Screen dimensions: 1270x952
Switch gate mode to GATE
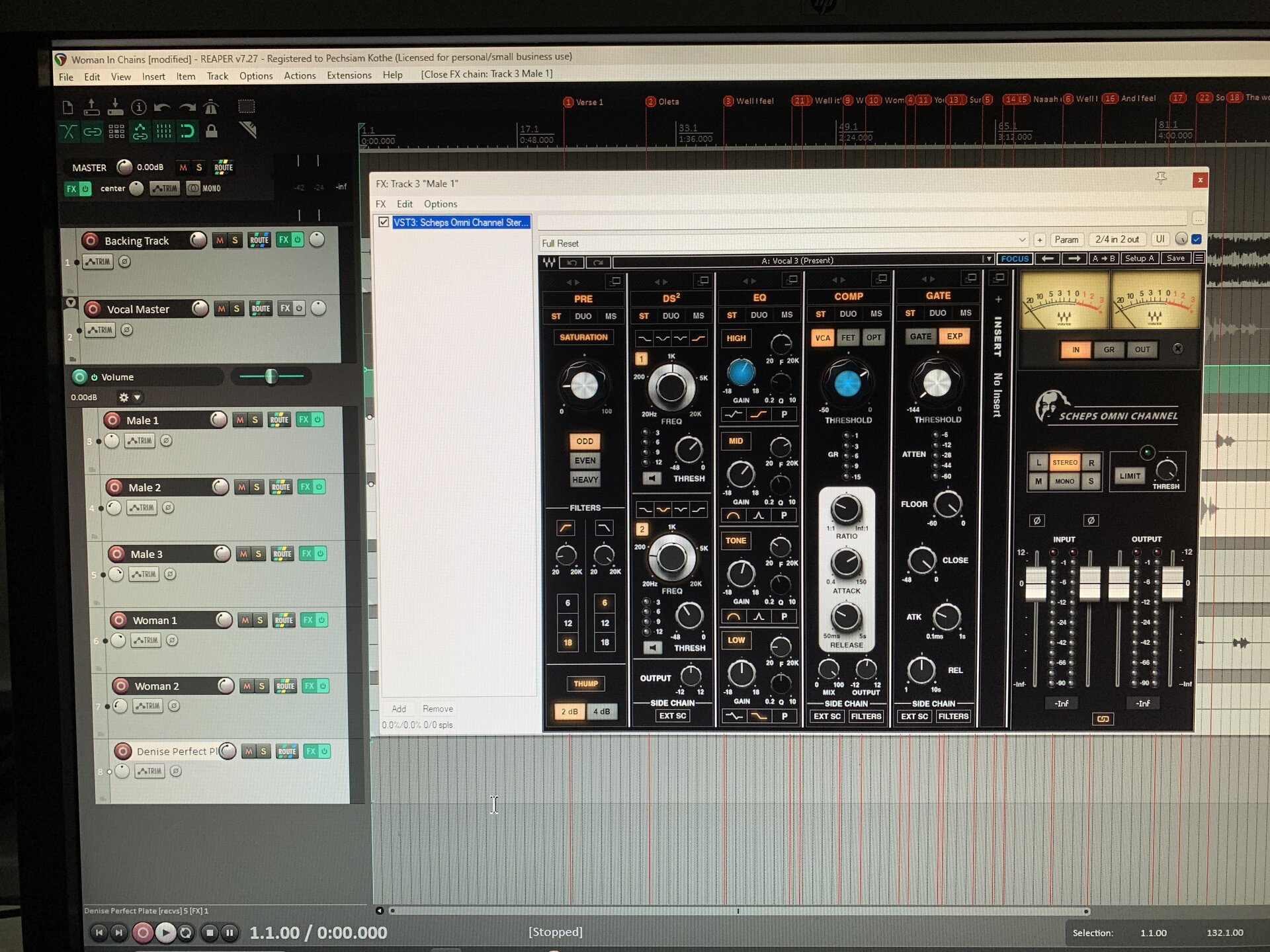(921, 337)
